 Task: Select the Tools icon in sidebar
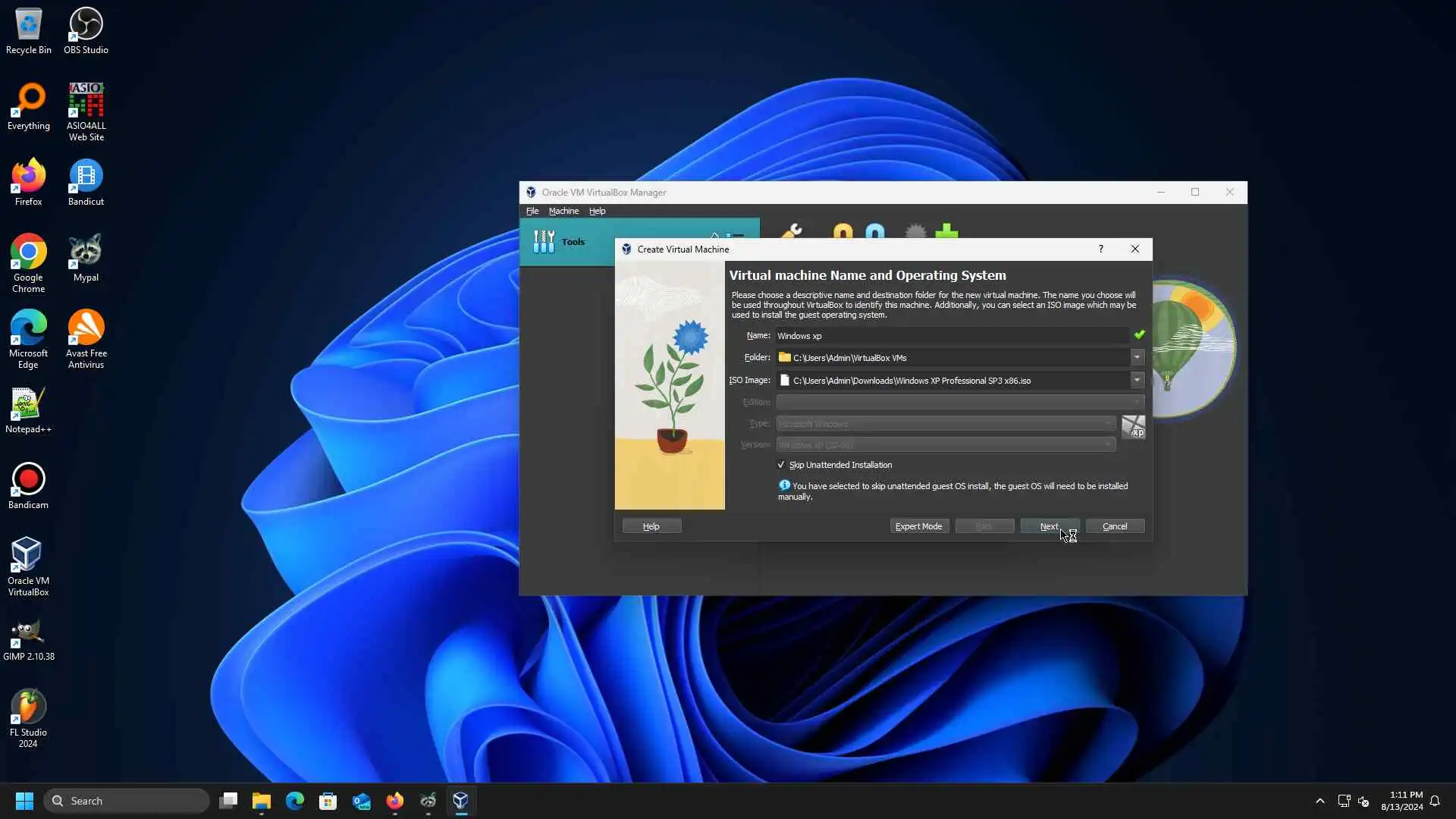click(544, 242)
